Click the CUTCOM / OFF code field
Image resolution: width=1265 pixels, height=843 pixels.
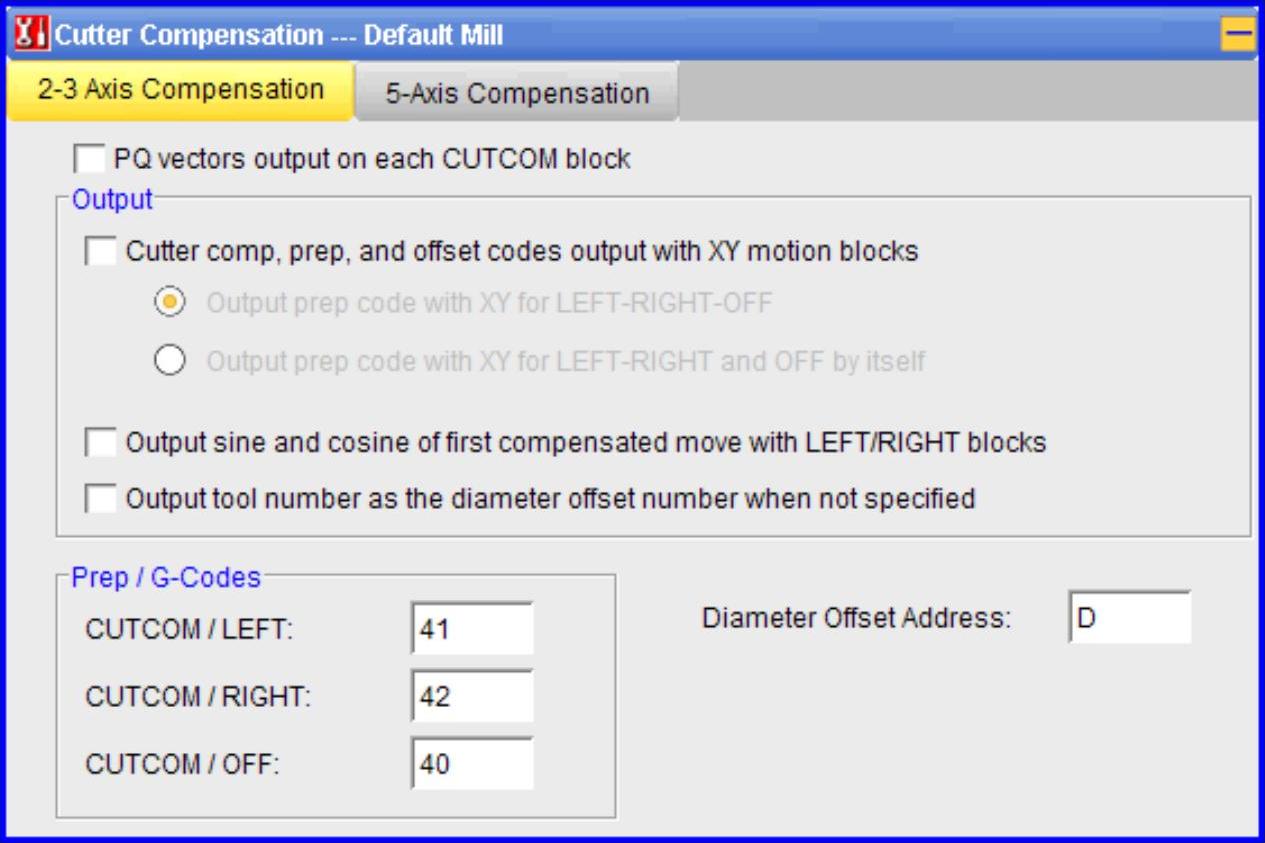point(472,764)
